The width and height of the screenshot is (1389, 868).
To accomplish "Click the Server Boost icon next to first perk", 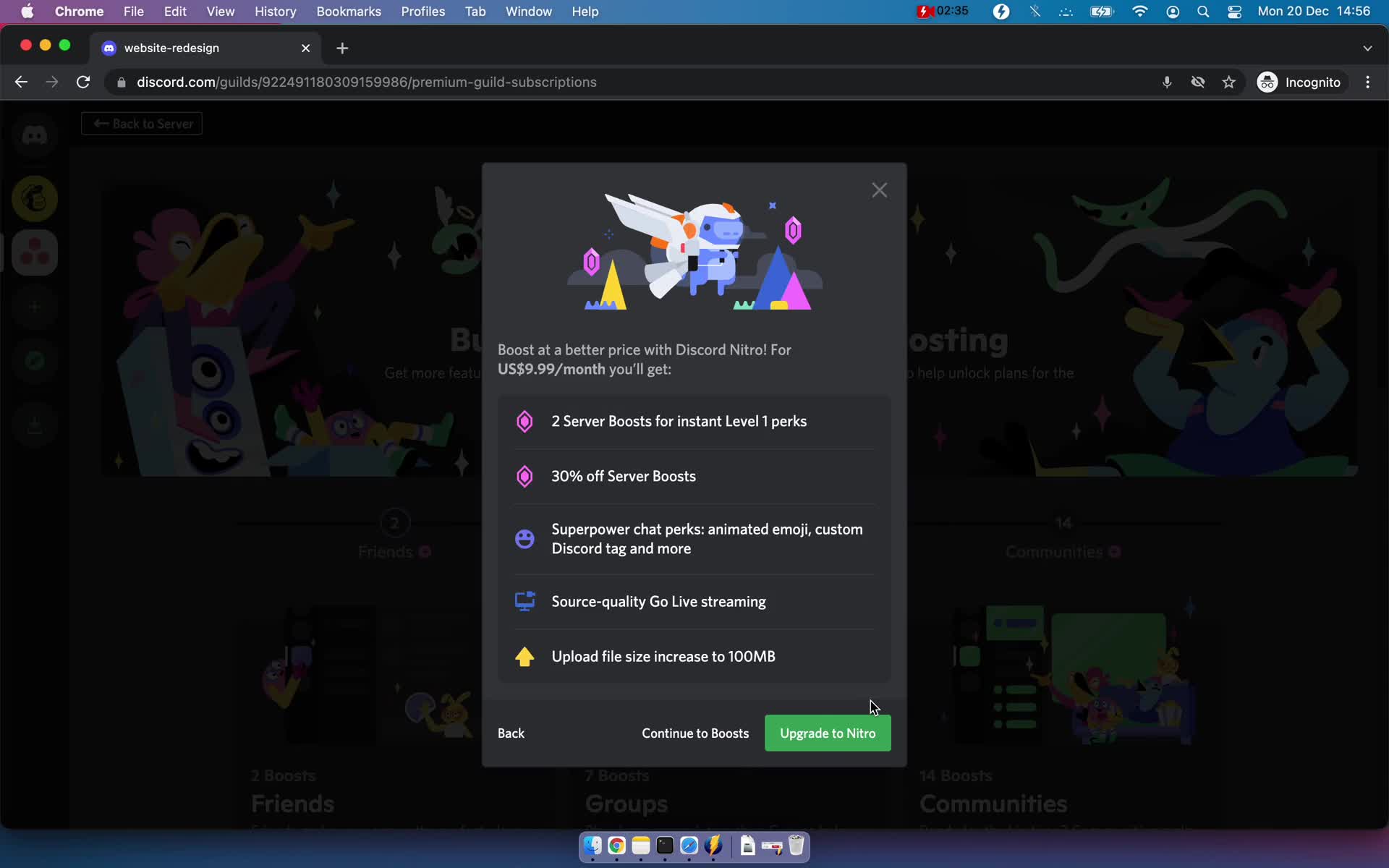I will pos(524,420).
